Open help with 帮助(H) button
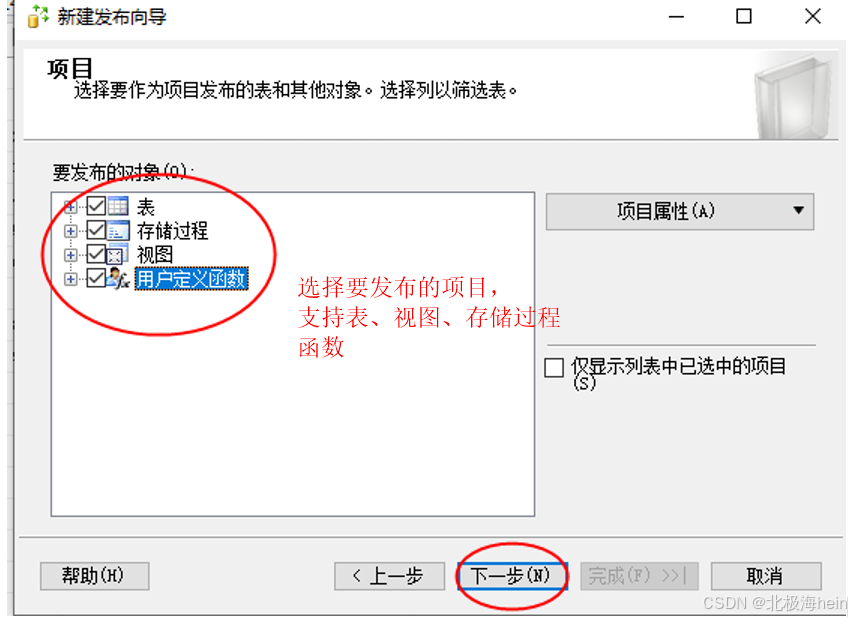851x618 pixels. (x=94, y=576)
